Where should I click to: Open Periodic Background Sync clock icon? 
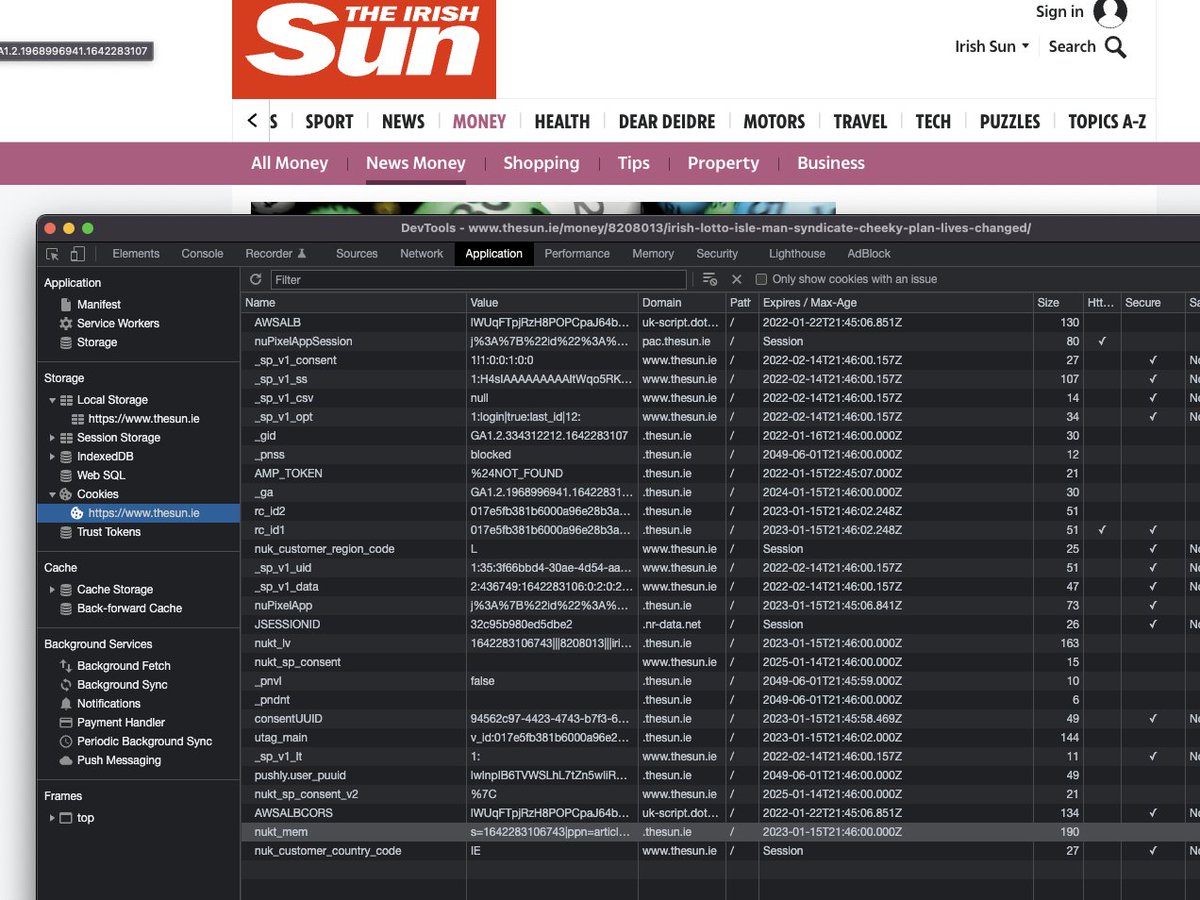[66, 742]
